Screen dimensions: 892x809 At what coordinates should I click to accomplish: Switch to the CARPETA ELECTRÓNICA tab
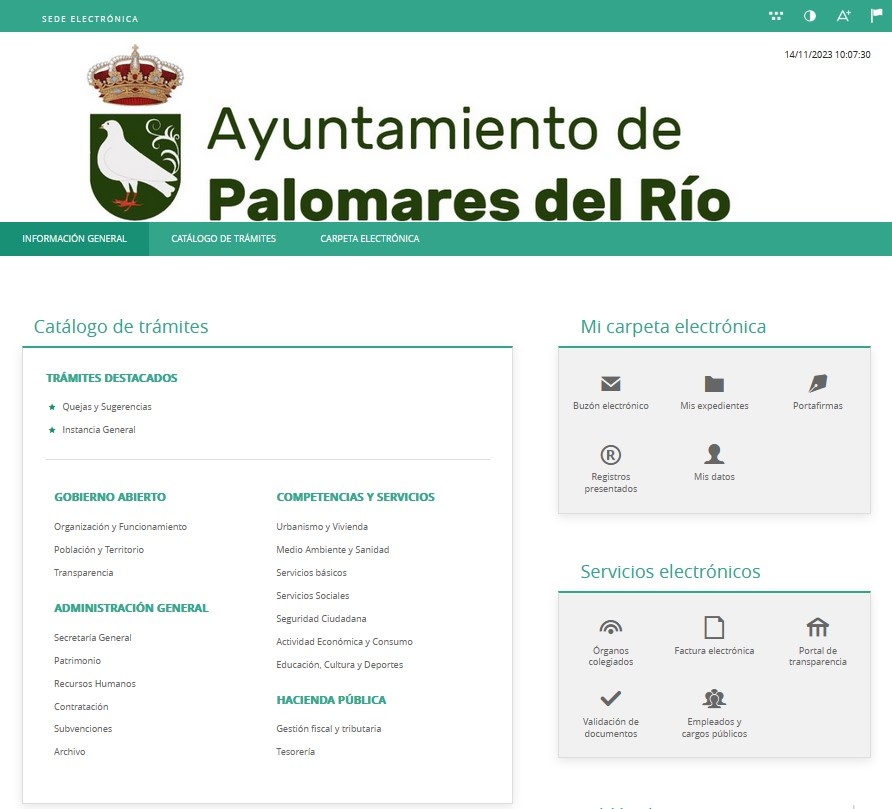coord(368,239)
